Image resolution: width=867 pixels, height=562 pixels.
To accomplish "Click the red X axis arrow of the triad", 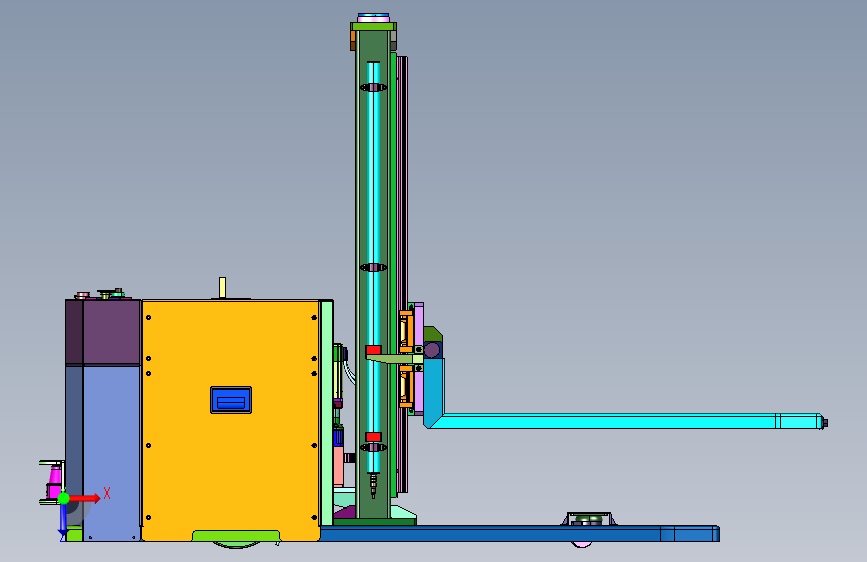I will click(x=85, y=498).
